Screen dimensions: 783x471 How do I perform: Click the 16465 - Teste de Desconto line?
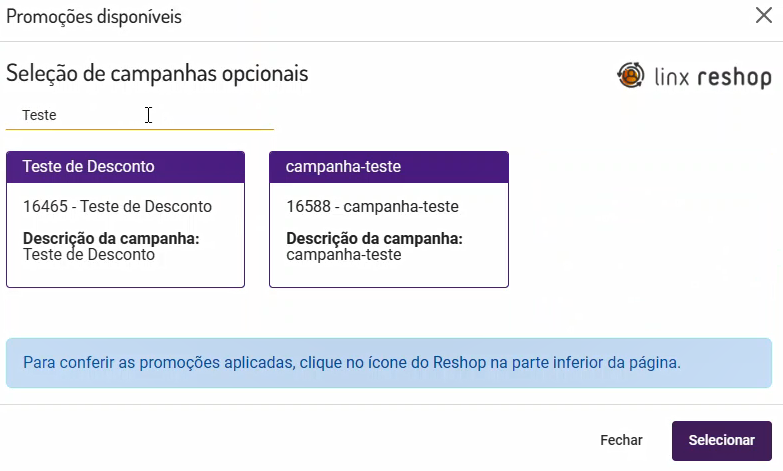point(117,207)
